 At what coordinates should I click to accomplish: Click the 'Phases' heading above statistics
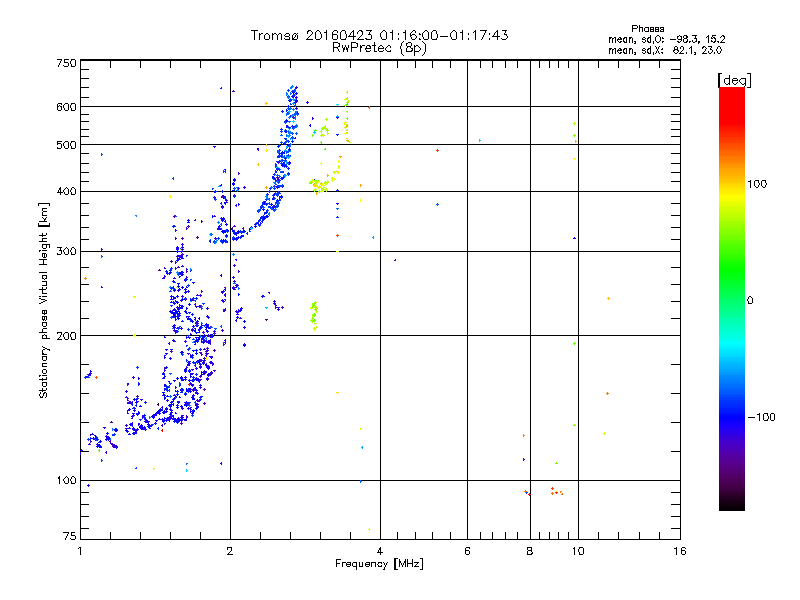tap(647, 29)
